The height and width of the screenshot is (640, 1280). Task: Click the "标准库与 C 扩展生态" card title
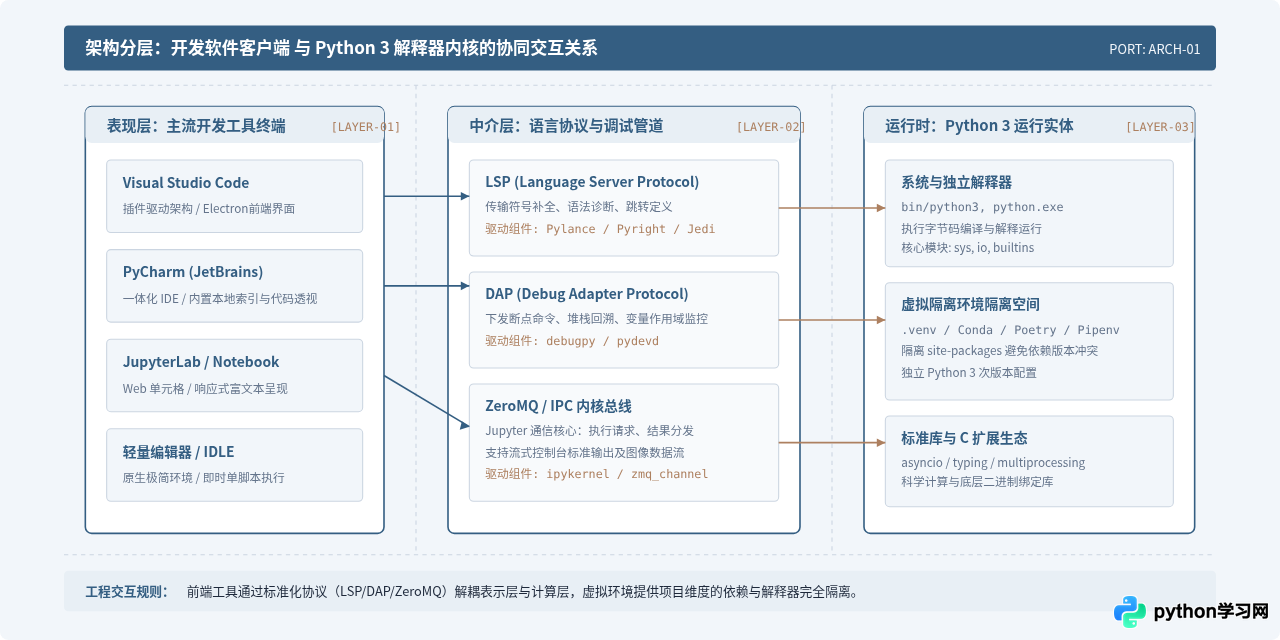[x=964, y=438]
